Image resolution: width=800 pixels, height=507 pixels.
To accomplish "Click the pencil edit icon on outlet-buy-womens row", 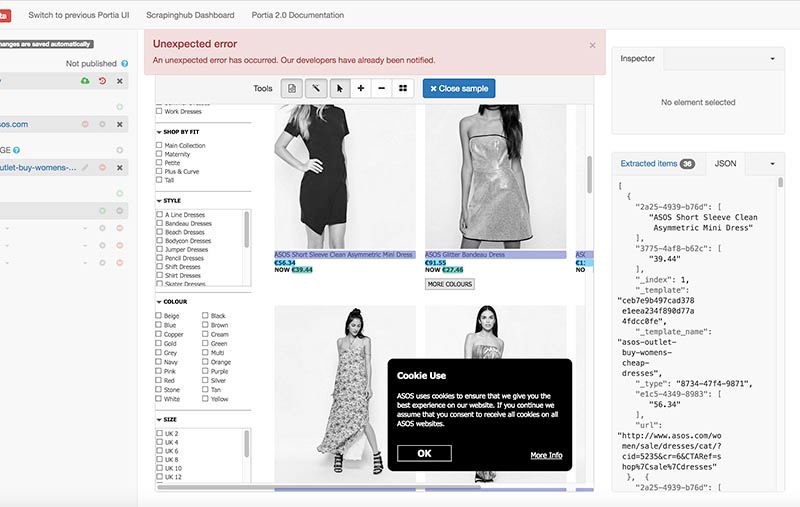I will tap(85, 167).
